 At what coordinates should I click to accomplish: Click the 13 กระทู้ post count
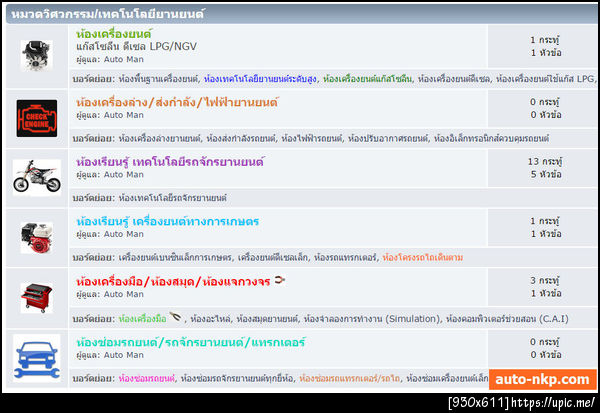pos(545,162)
